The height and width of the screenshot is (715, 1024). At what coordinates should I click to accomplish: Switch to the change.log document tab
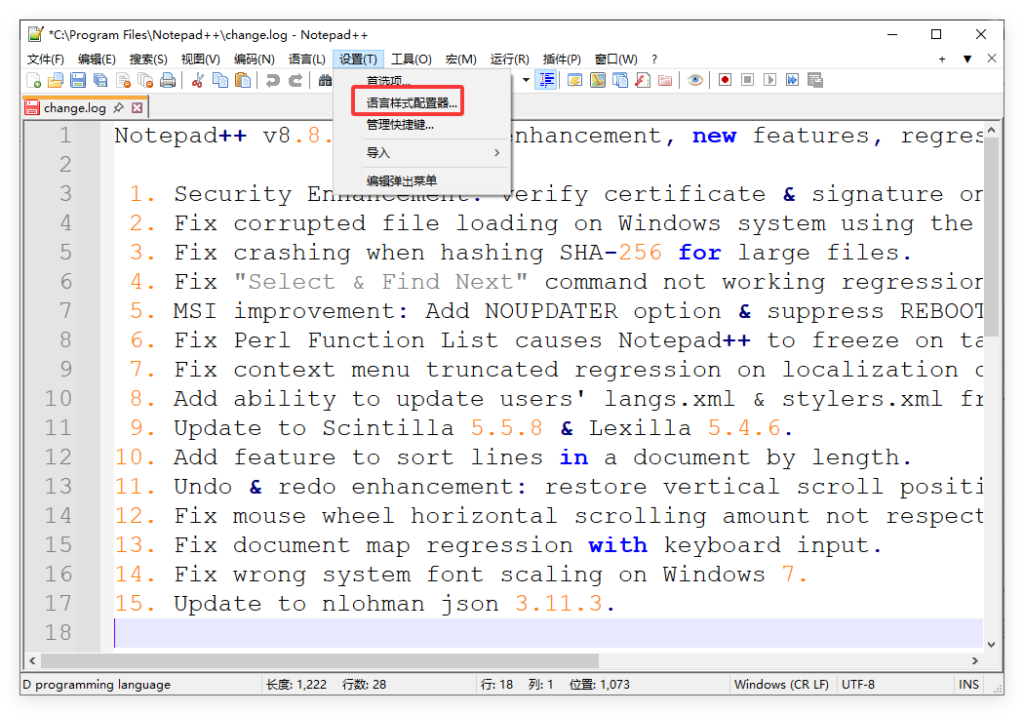74,108
